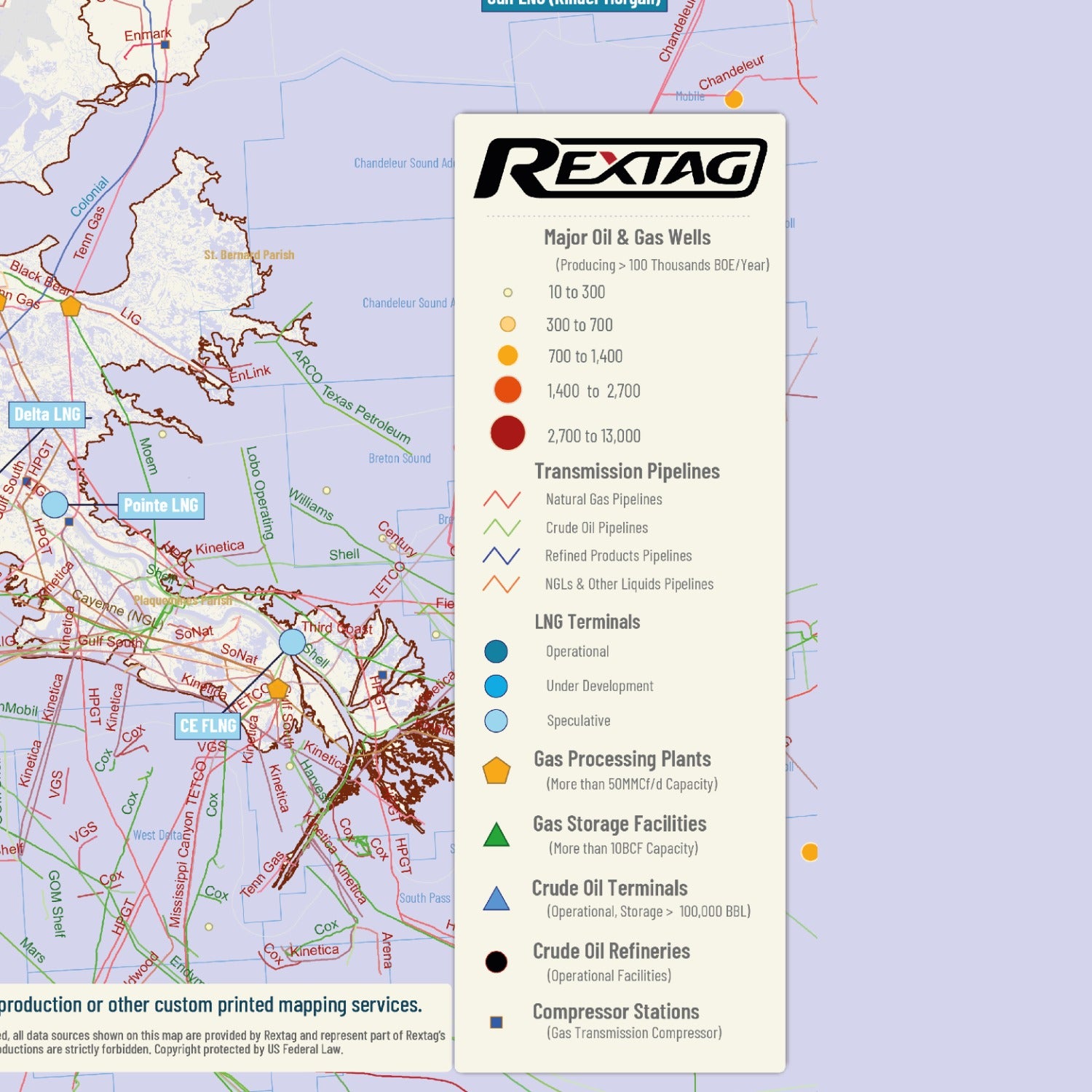This screenshot has width=1092, height=1092.
Task: Click the 1,400 to 2,700 red-orange circle
Action: [507, 389]
